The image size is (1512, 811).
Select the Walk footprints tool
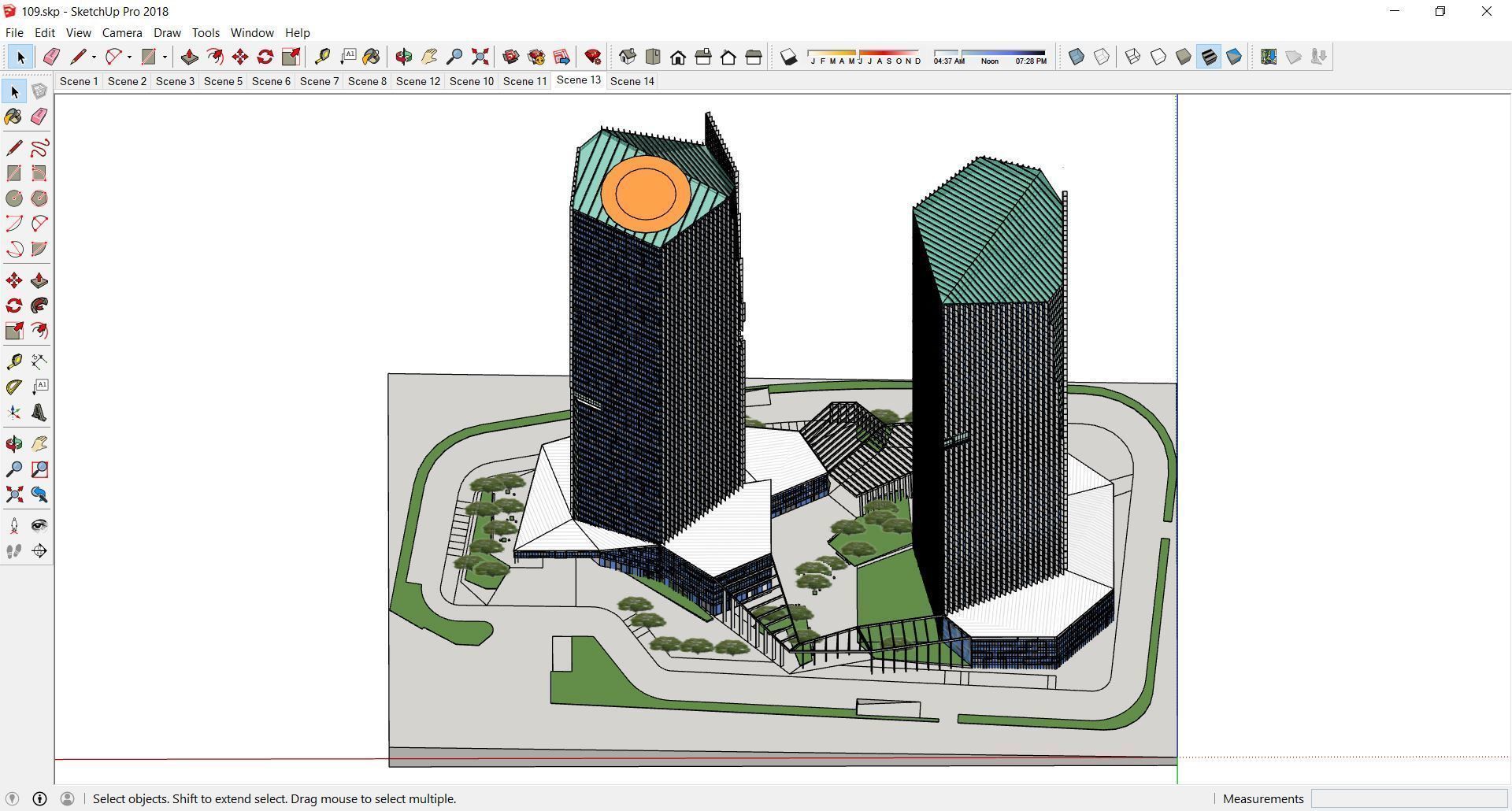click(14, 551)
